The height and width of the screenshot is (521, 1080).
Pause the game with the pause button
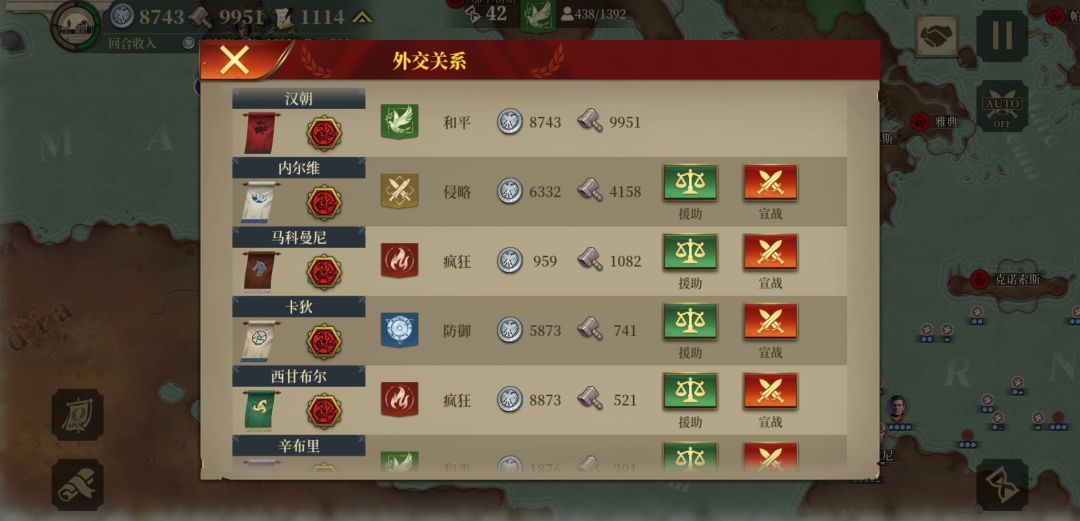(x=1002, y=36)
